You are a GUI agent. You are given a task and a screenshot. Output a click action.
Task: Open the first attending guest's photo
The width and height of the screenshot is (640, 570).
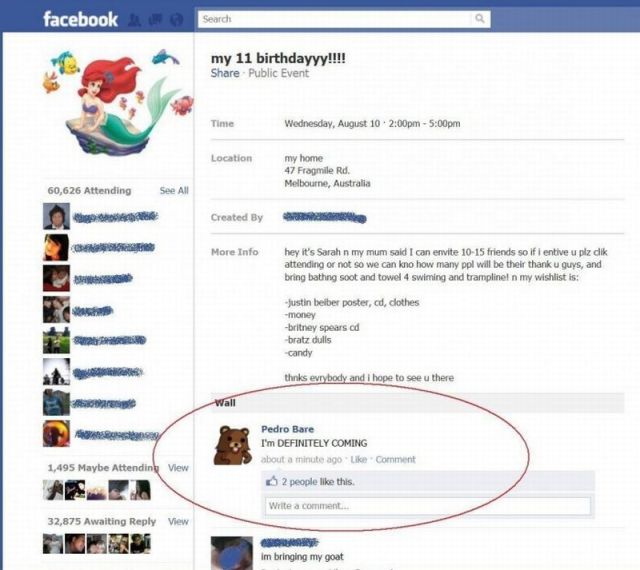pyautogui.click(x=56, y=216)
